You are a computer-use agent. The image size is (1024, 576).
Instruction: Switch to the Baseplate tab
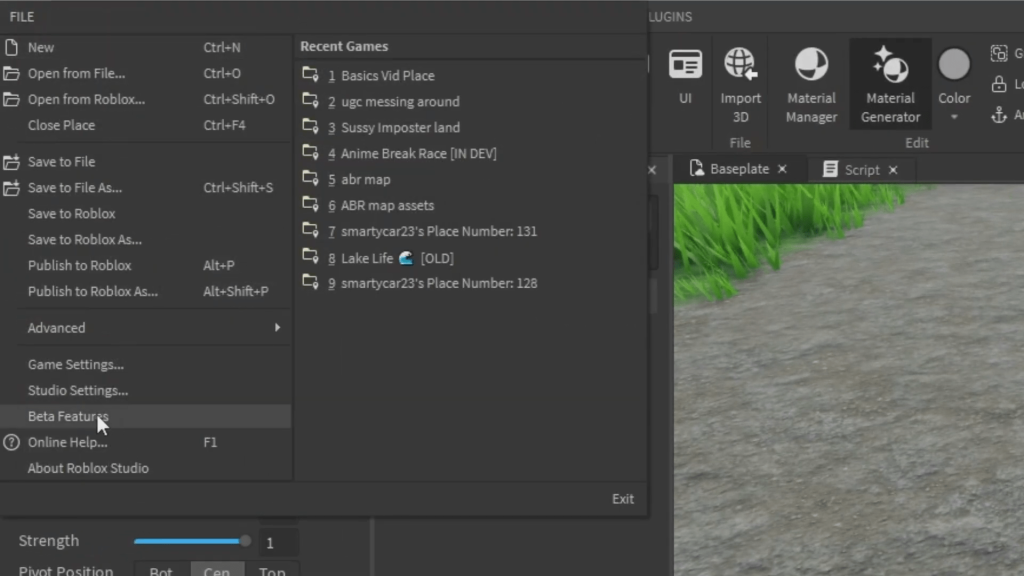(739, 169)
